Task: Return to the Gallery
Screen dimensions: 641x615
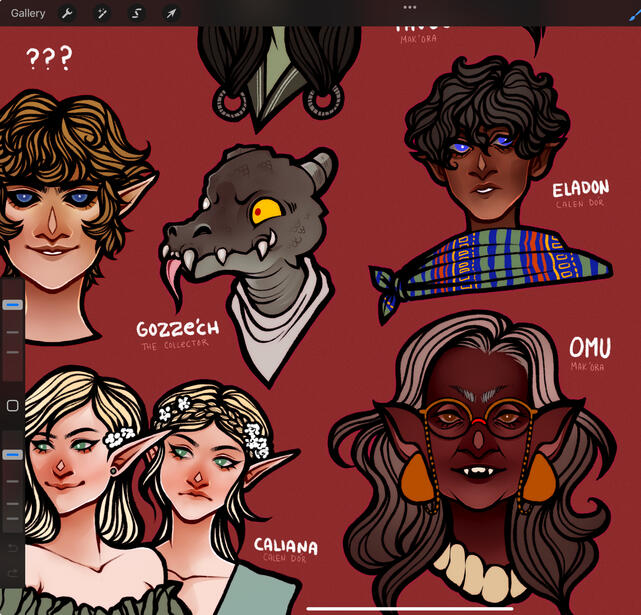Action: point(28,13)
